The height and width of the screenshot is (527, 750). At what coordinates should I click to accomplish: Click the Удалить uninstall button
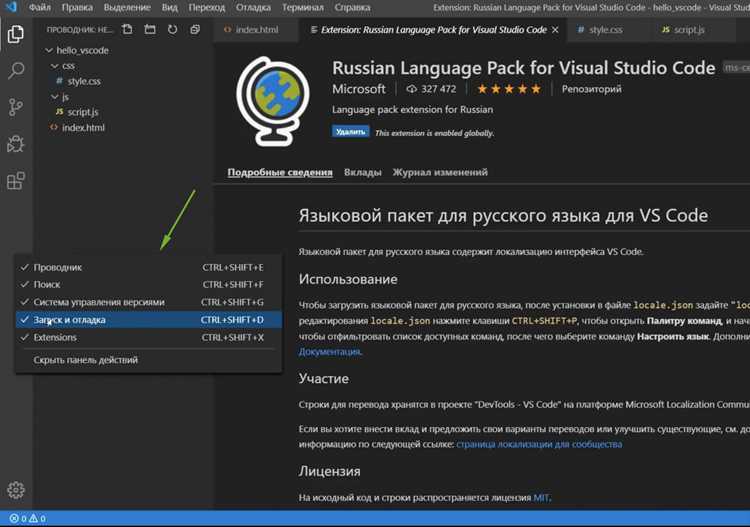pos(351,132)
